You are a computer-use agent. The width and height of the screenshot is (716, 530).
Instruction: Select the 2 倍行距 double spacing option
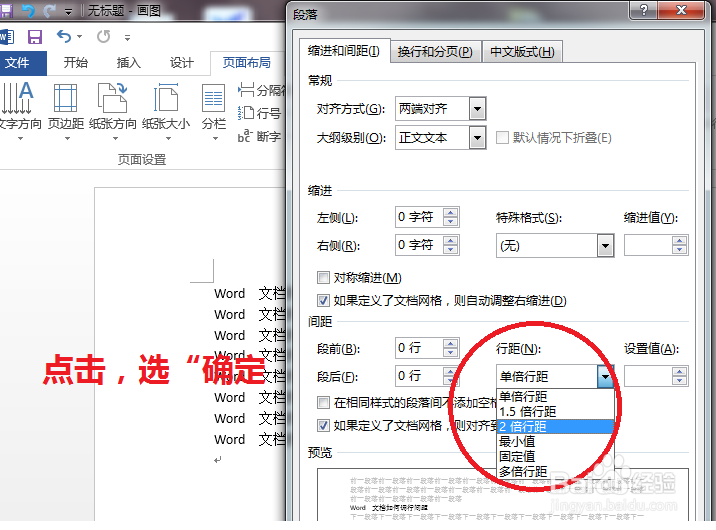[555, 426]
